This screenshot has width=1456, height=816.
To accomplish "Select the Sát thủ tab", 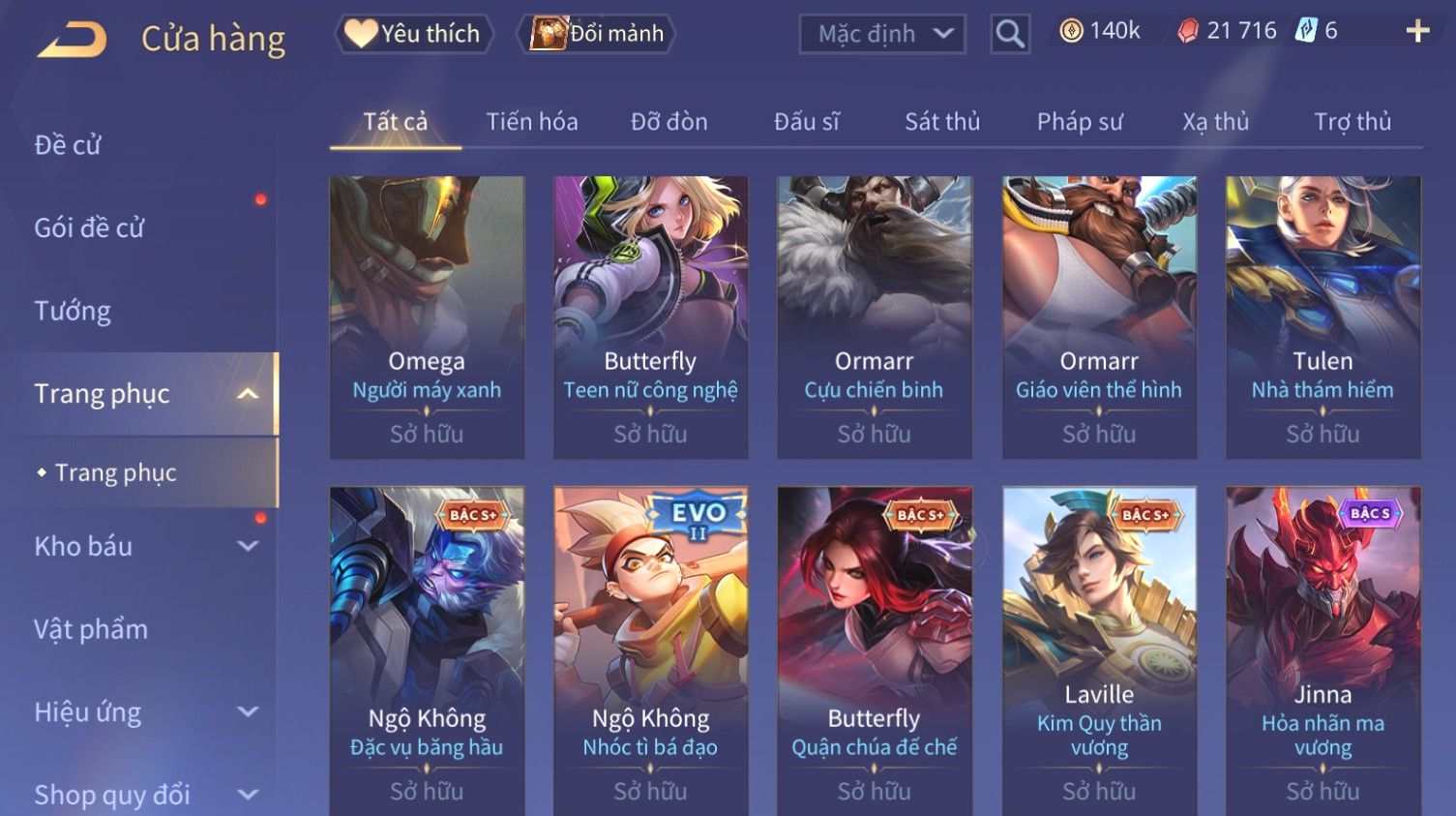I will click(942, 122).
